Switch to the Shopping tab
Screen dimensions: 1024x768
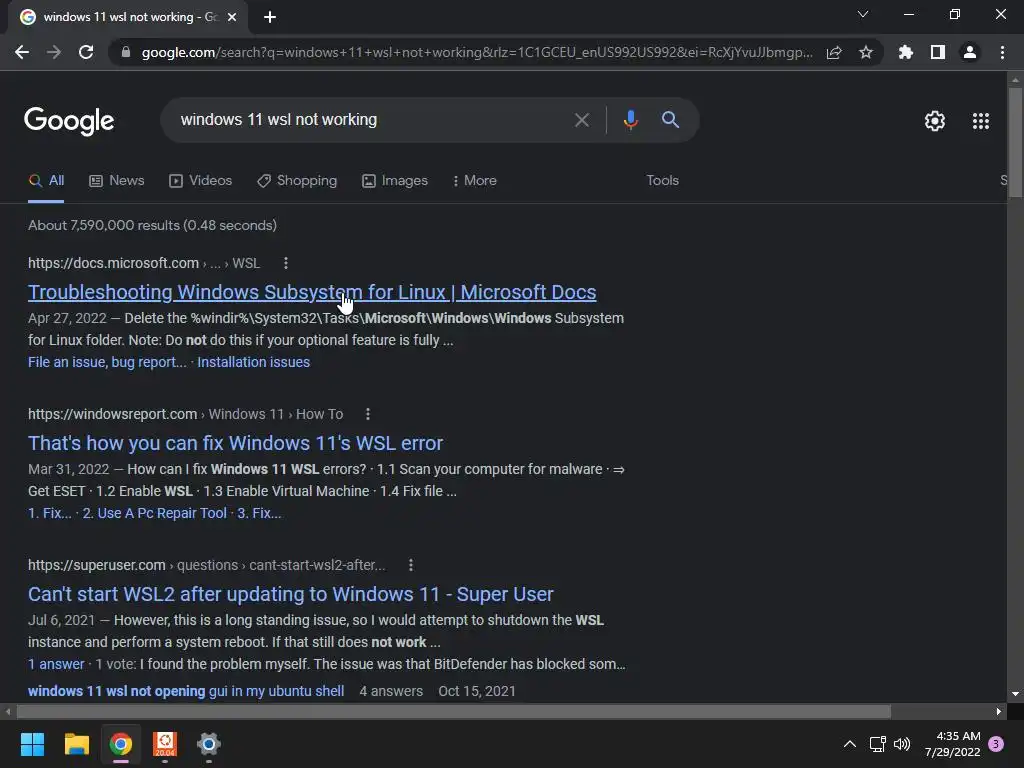297,181
